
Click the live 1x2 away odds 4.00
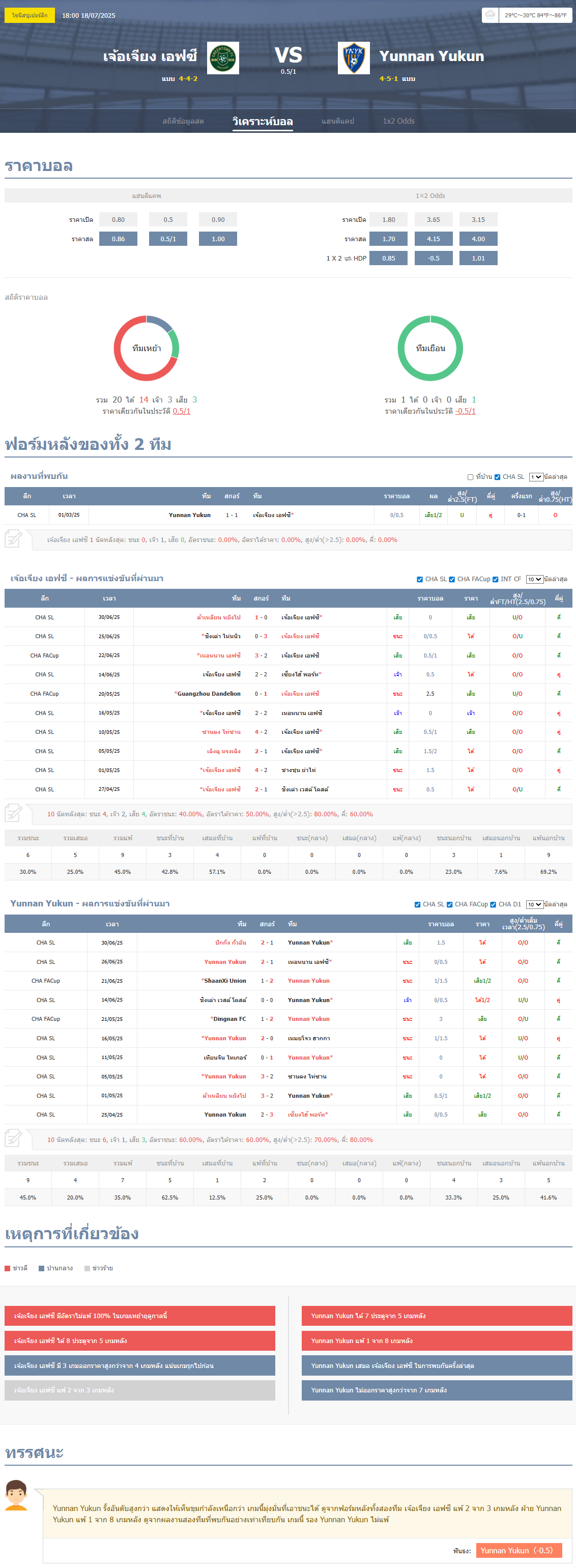coord(479,239)
